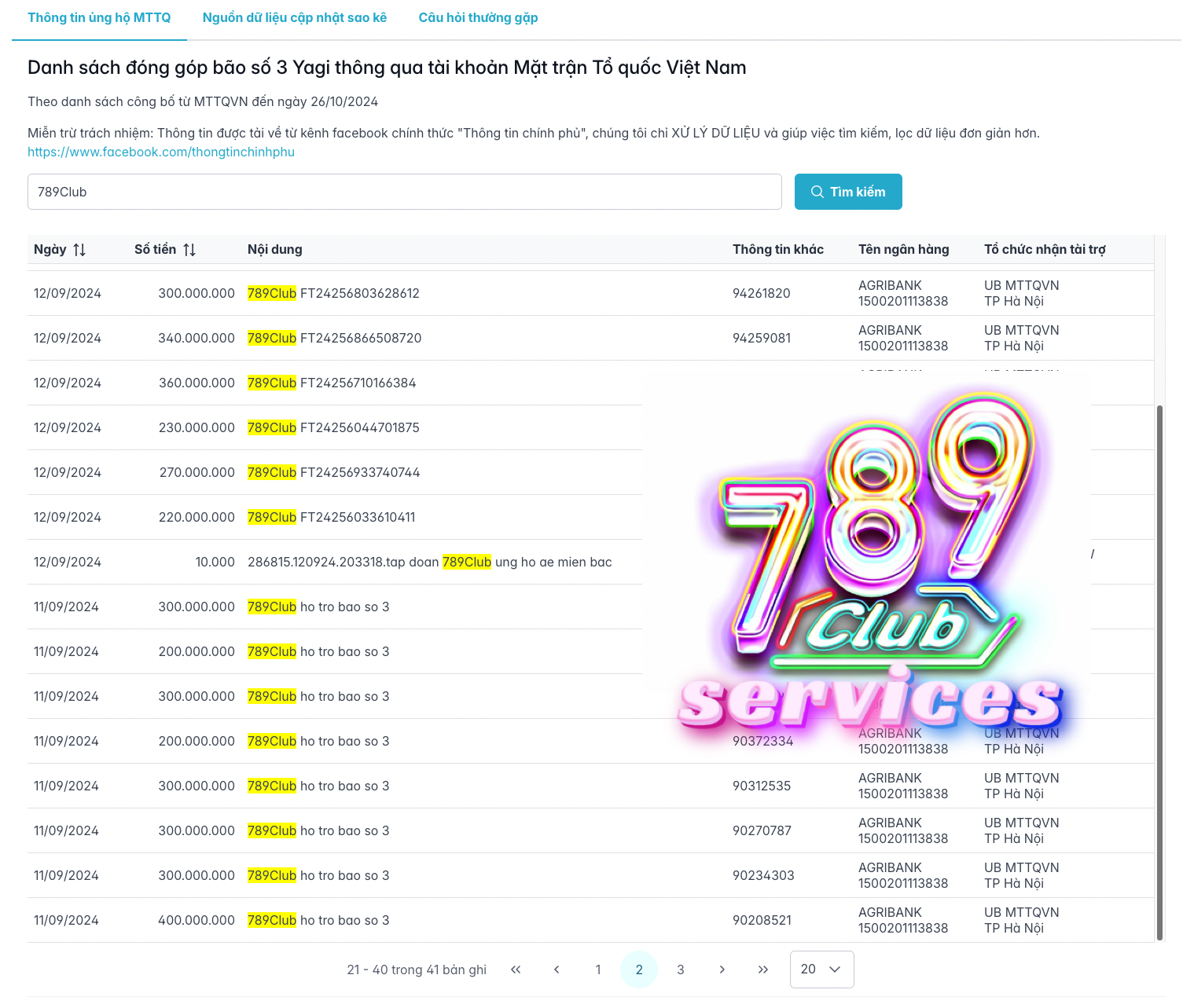
Task: Click amount 220.000.000
Action: pos(197,517)
